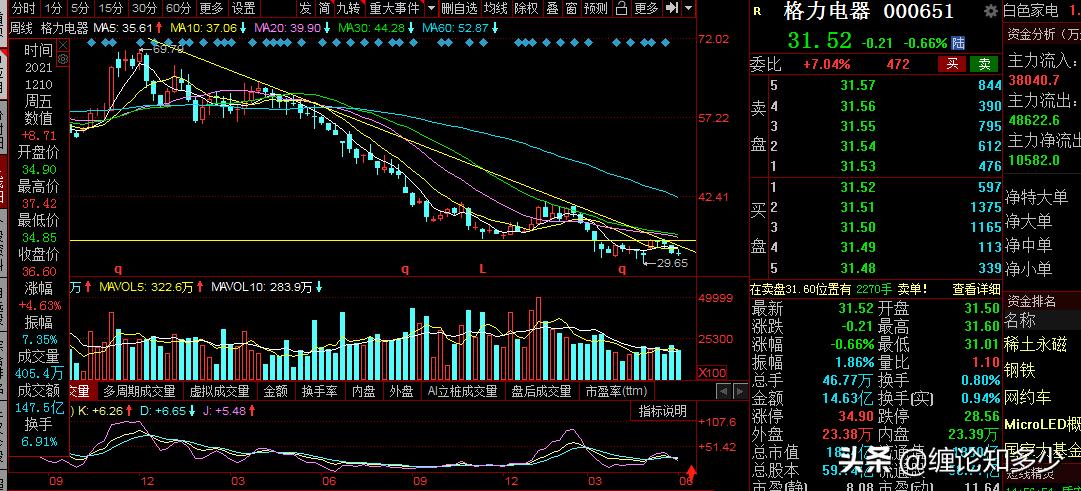This screenshot has height=491, width=1081.
Task: Click the blue 陆 Stock Connect badge
Action: pos(958,43)
